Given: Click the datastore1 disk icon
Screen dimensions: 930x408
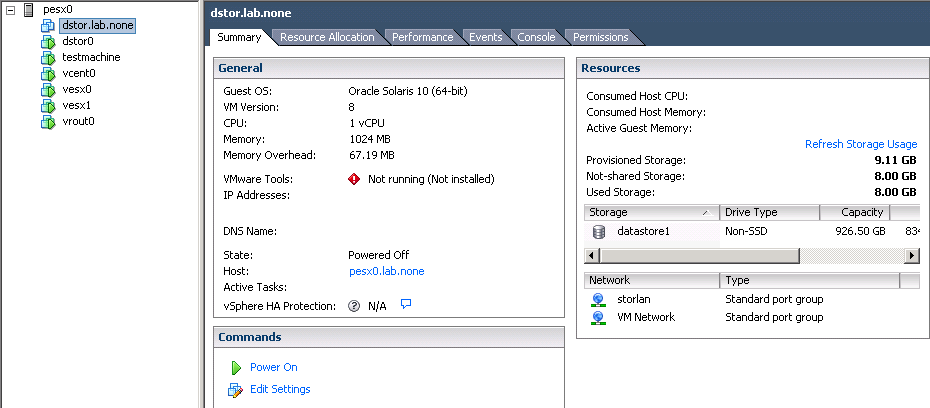Looking at the screenshot, I should coord(598,231).
